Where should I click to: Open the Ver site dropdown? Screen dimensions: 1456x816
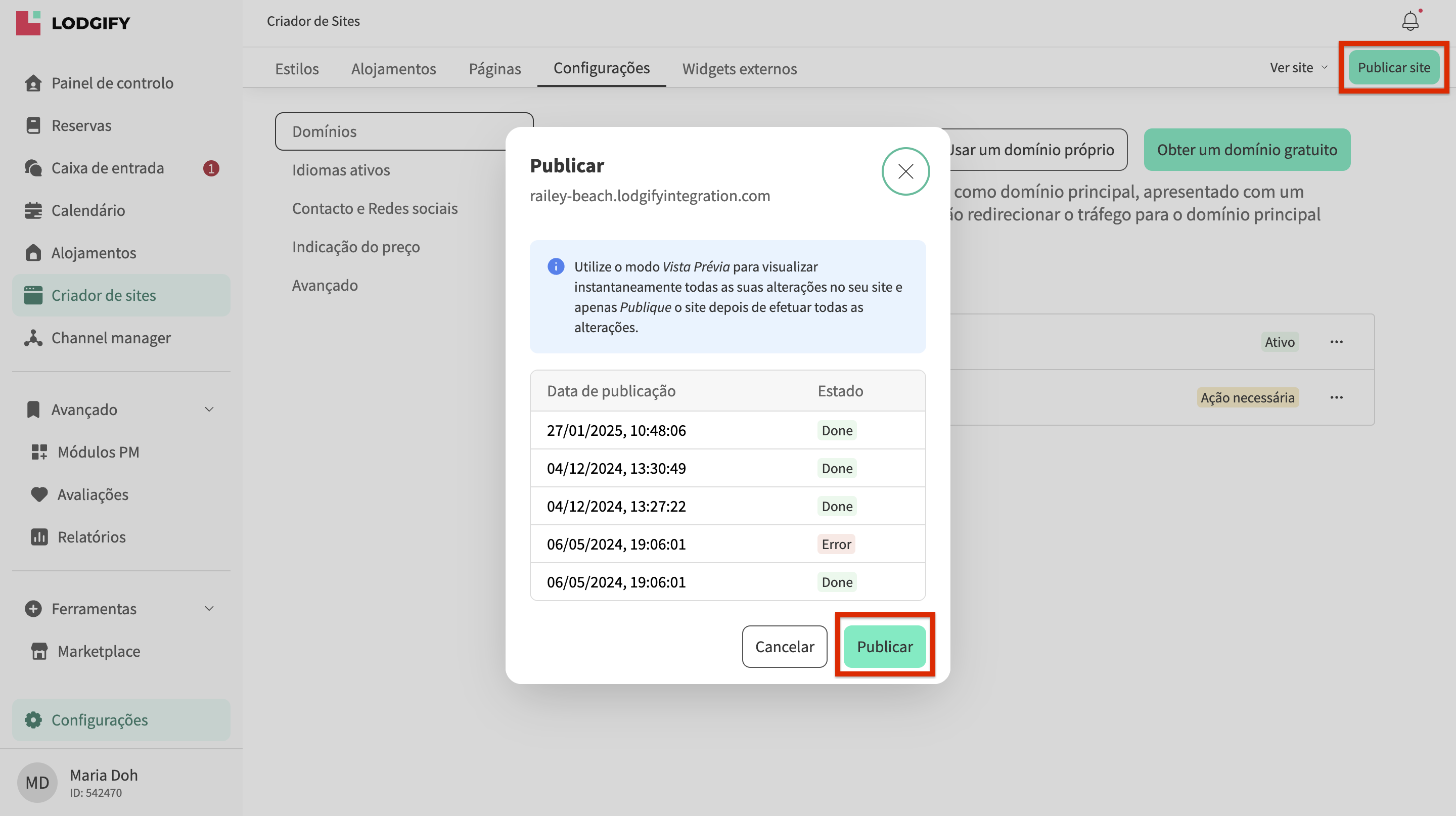click(1298, 68)
